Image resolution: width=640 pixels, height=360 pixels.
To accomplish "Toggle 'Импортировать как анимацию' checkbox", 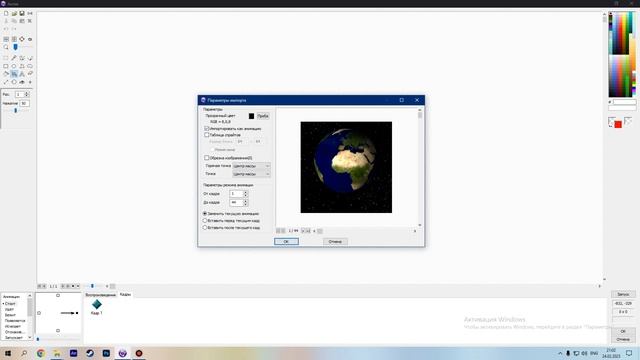I will coord(207,128).
